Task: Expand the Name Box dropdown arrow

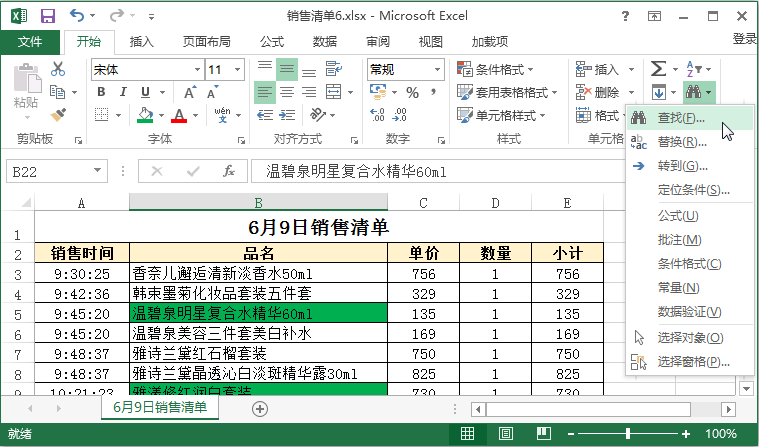Action: (x=98, y=171)
